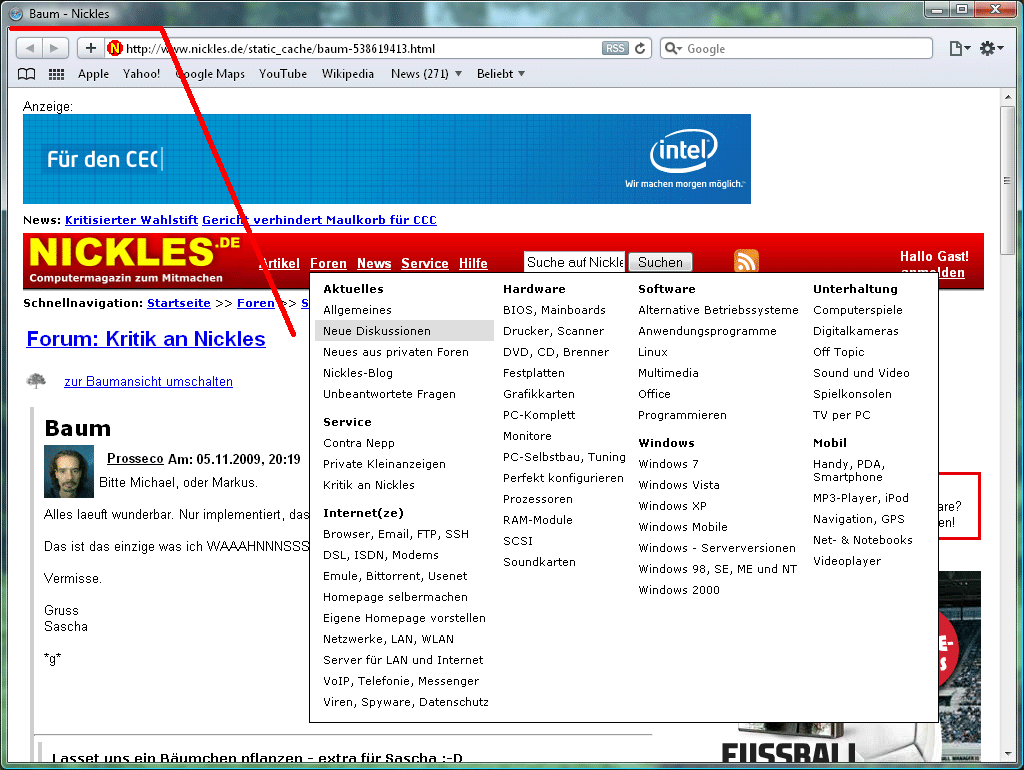
Task: Open Browser, Email, FTP, SSH forum
Action: 396,534
